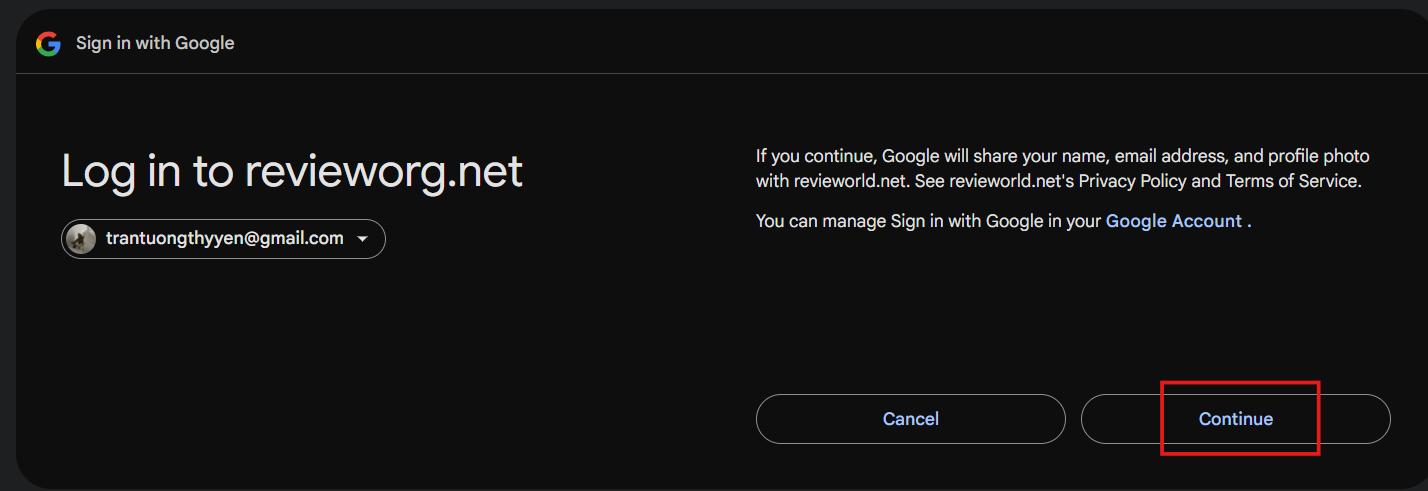Select the trantuongthyyen@gmail.com account chip
The width and height of the screenshot is (1428, 491).
point(223,239)
